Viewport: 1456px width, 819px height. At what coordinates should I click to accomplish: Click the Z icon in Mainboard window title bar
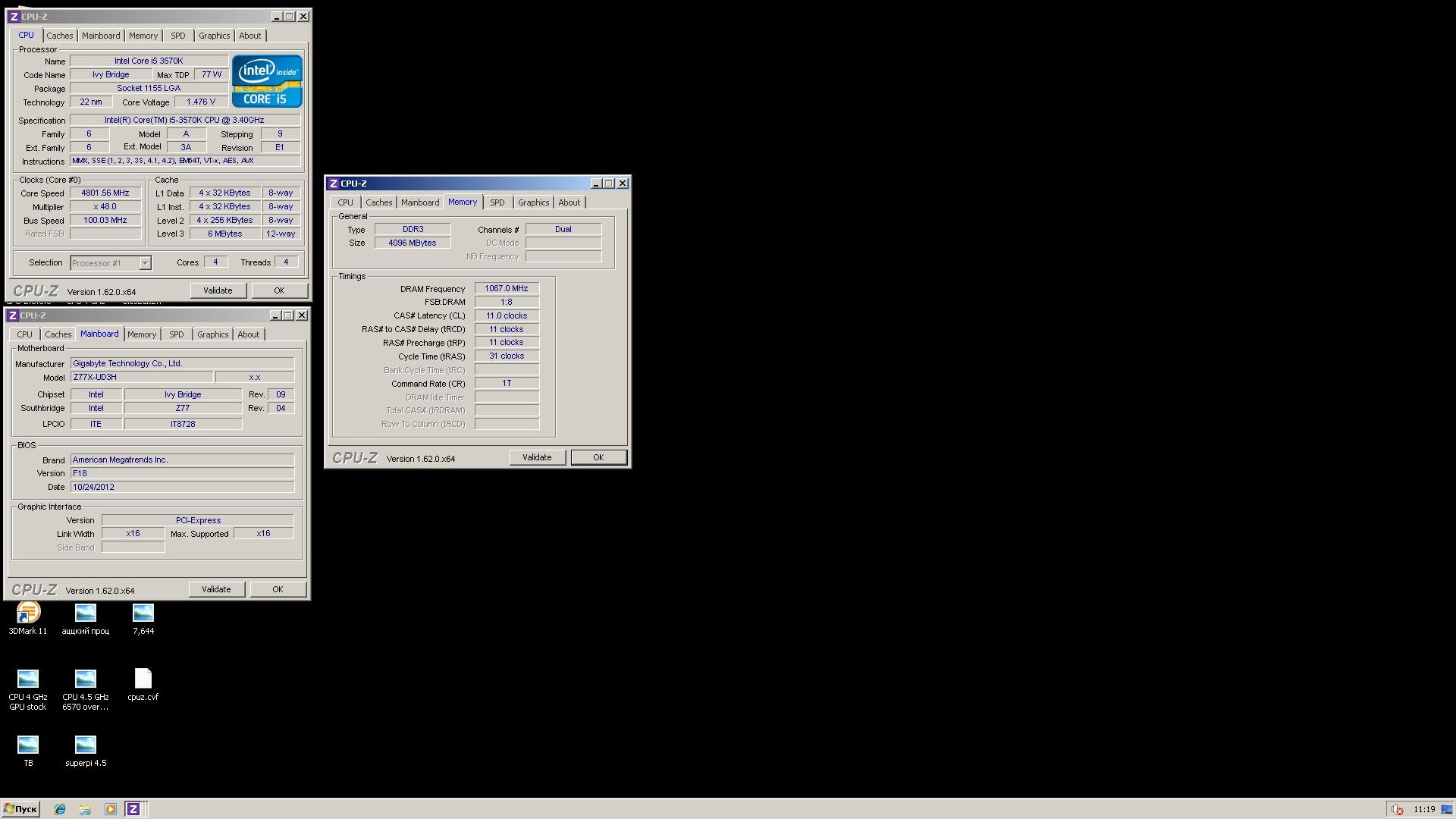pos(12,315)
